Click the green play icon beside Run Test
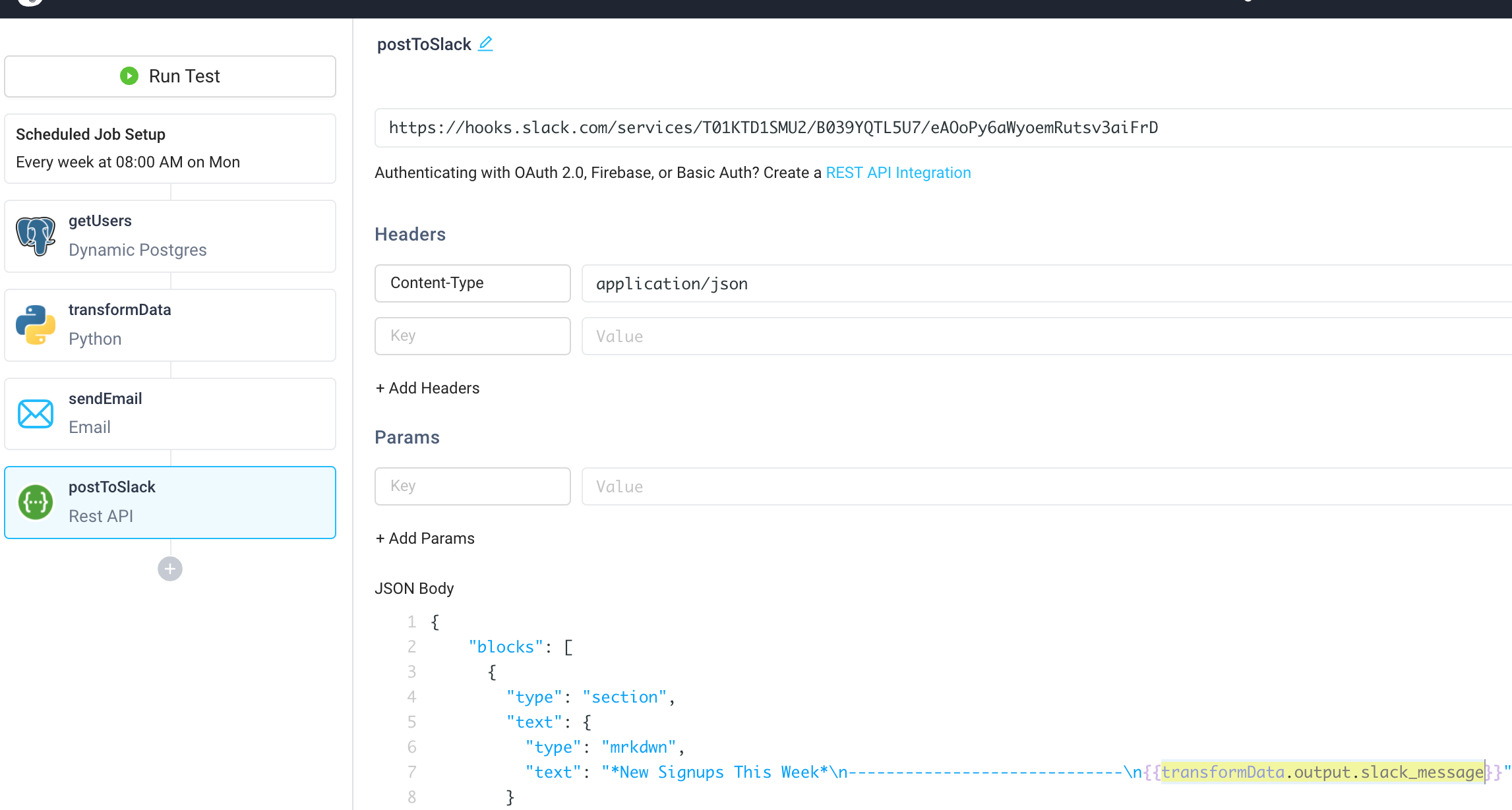The image size is (1512, 810). 129,76
